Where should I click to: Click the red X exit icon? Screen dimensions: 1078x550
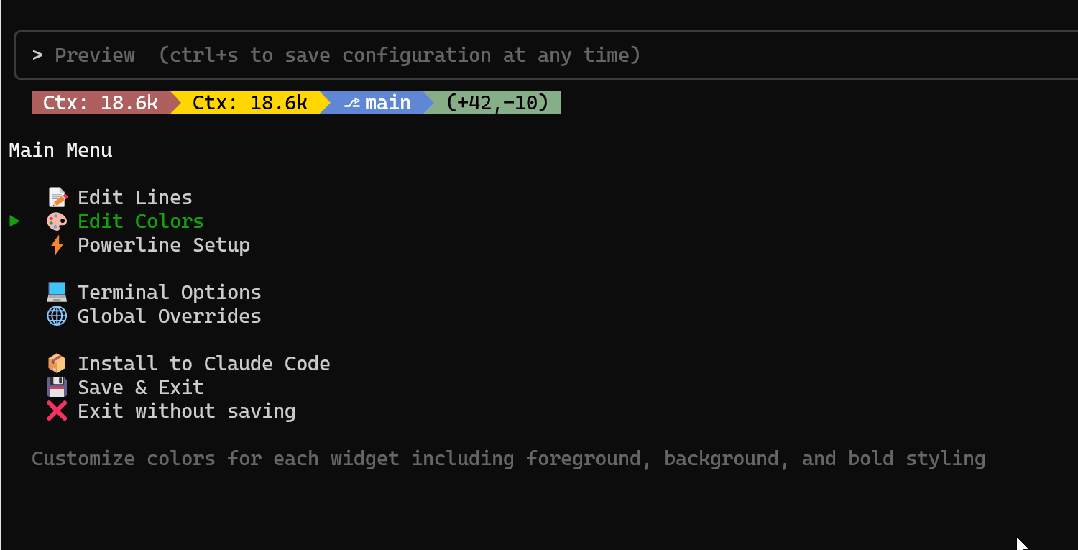click(x=57, y=411)
